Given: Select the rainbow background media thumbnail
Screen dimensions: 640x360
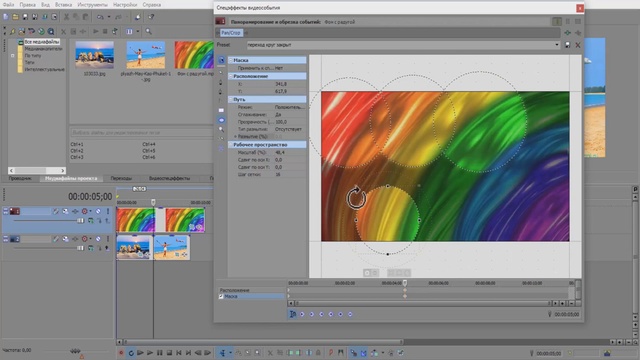Looking at the screenshot, I should point(194,55).
